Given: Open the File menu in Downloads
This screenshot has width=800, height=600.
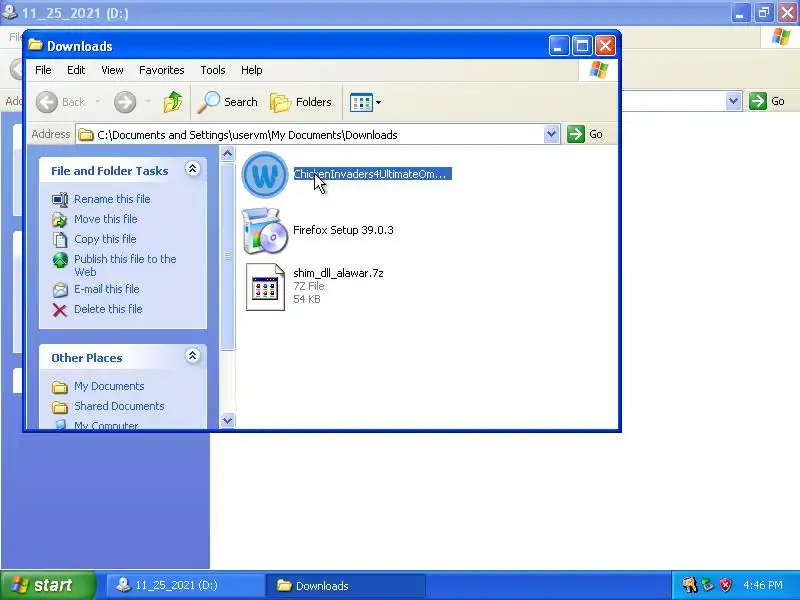Looking at the screenshot, I should point(43,70).
